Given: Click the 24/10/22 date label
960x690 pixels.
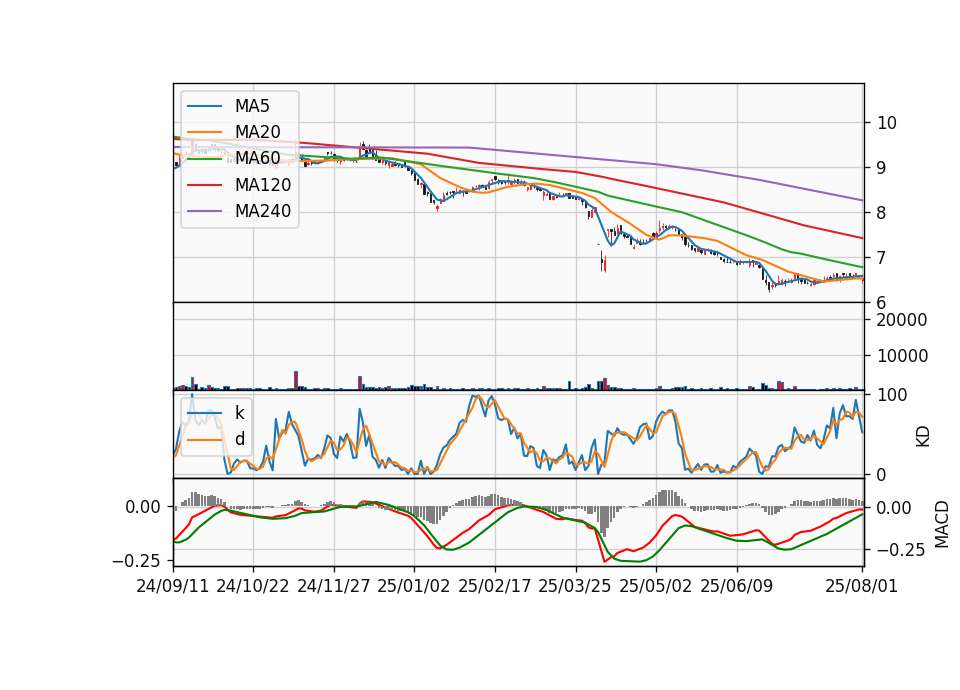Looking at the screenshot, I should (253, 586).
